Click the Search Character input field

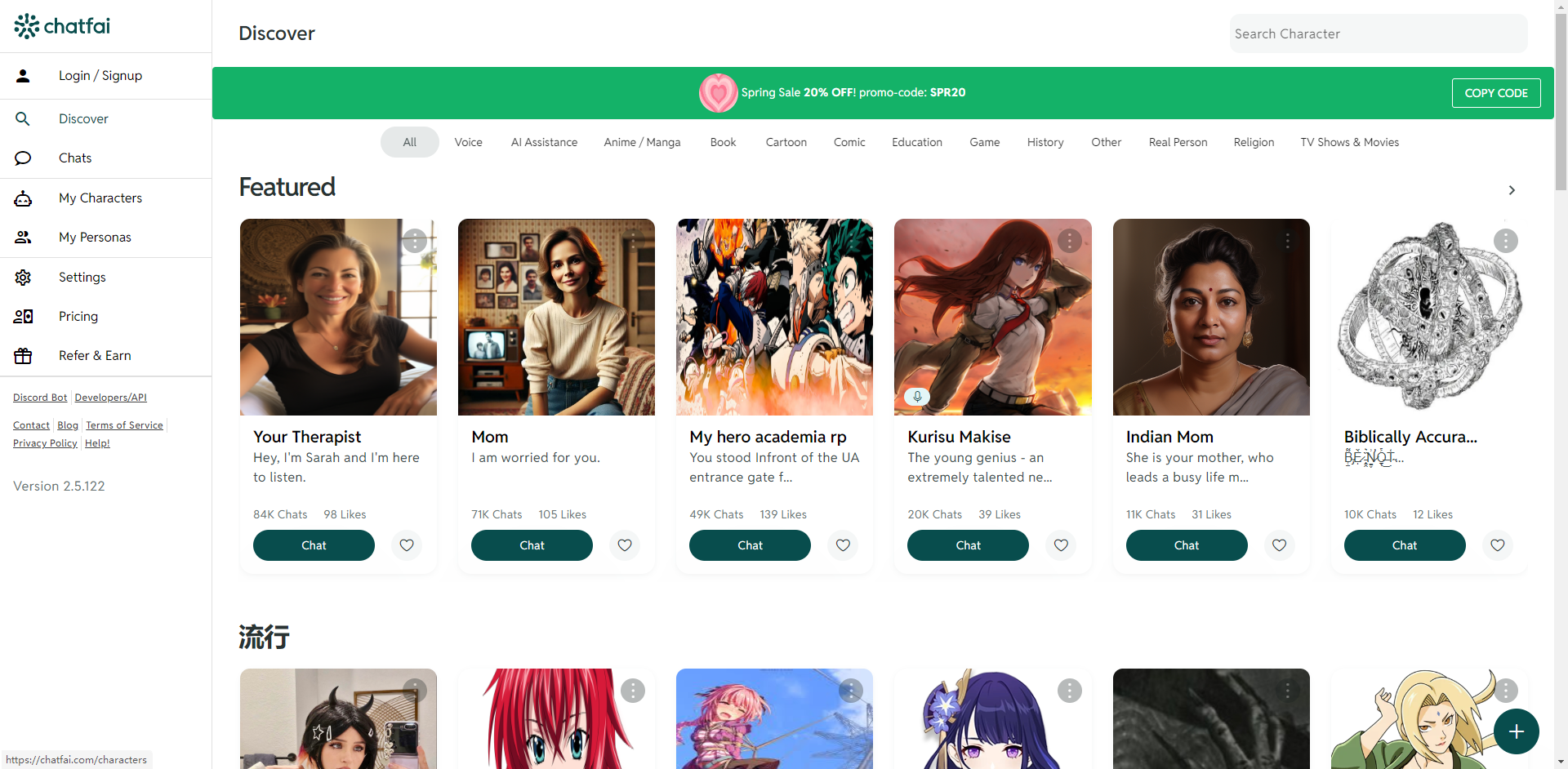1379,33
